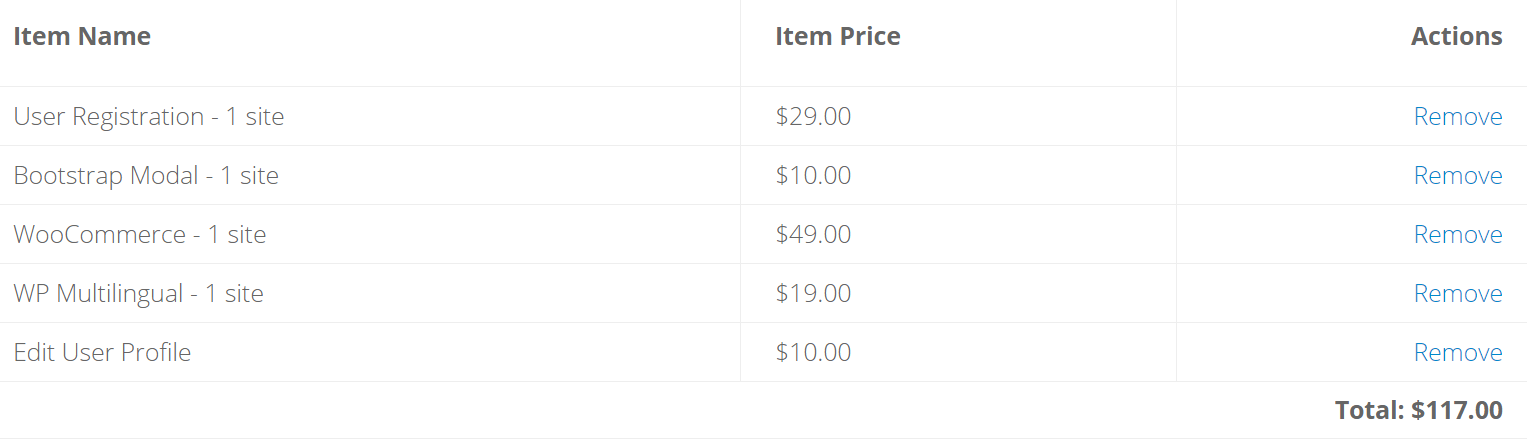Image resolution: width=1527 pixels, height=439 pixels.
Task: Select the WooCommerce - 1 site item name
Action: click(x=140, y=235)
